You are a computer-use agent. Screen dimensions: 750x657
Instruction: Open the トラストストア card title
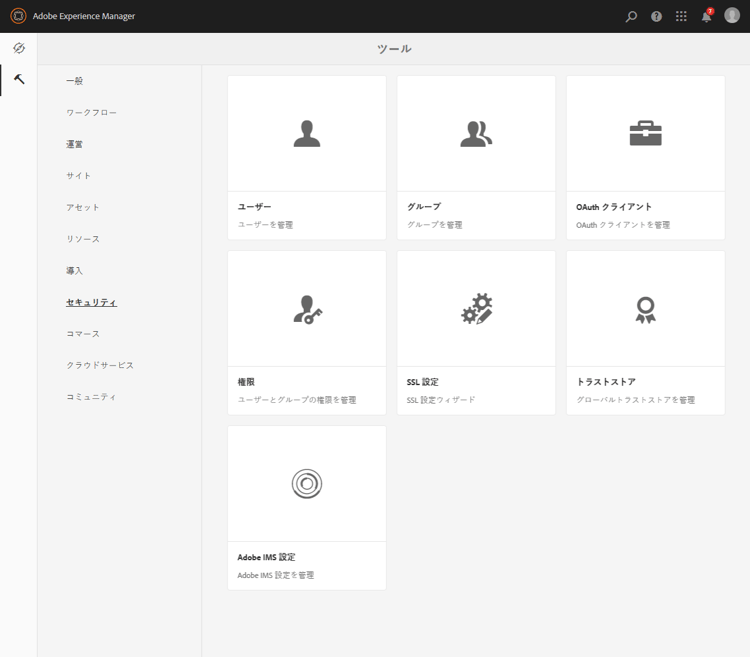[606, 382]
